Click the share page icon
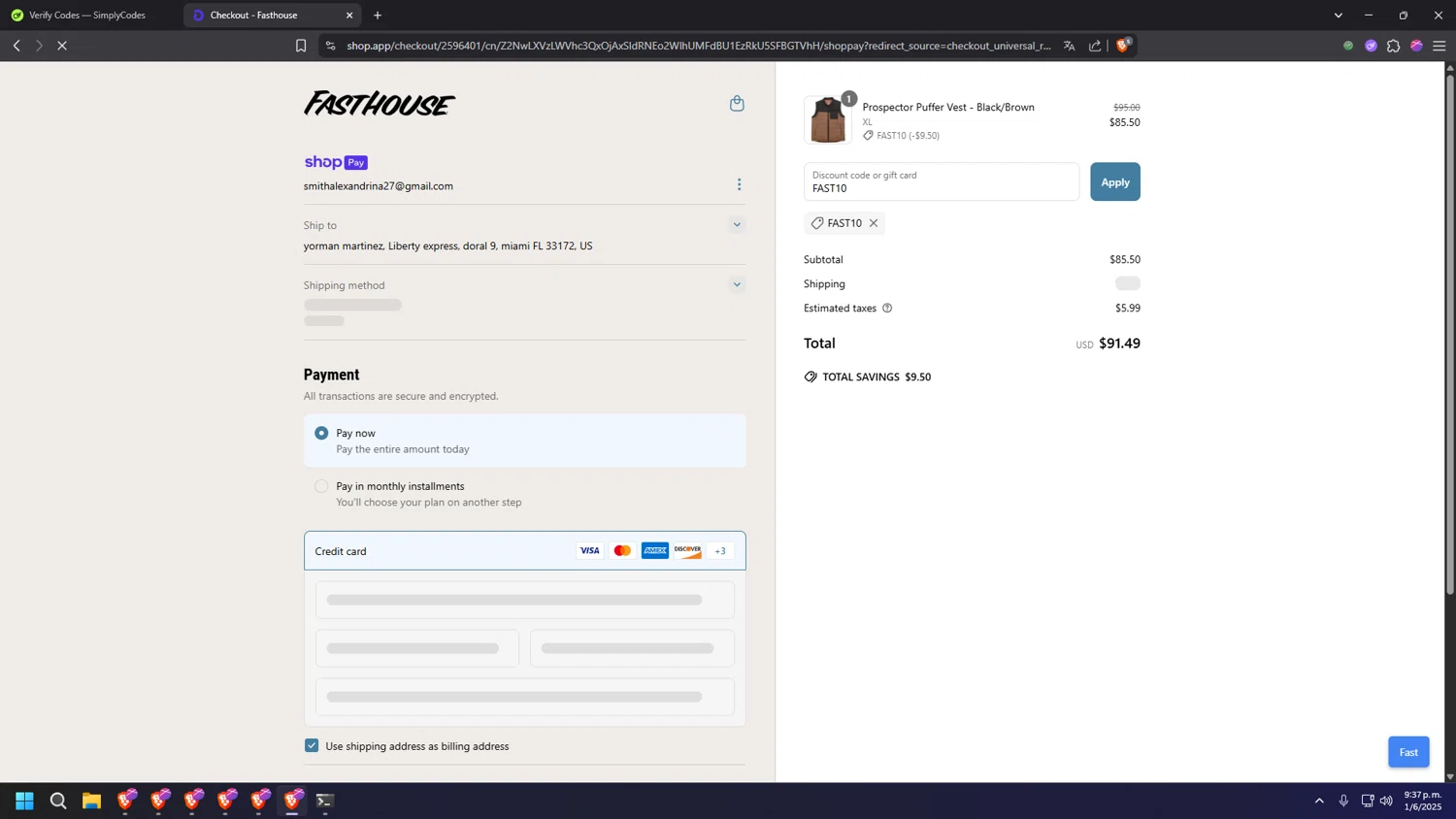This screenshot has width=1456, height=819. pyautogui.click(x=1095, y=46)
